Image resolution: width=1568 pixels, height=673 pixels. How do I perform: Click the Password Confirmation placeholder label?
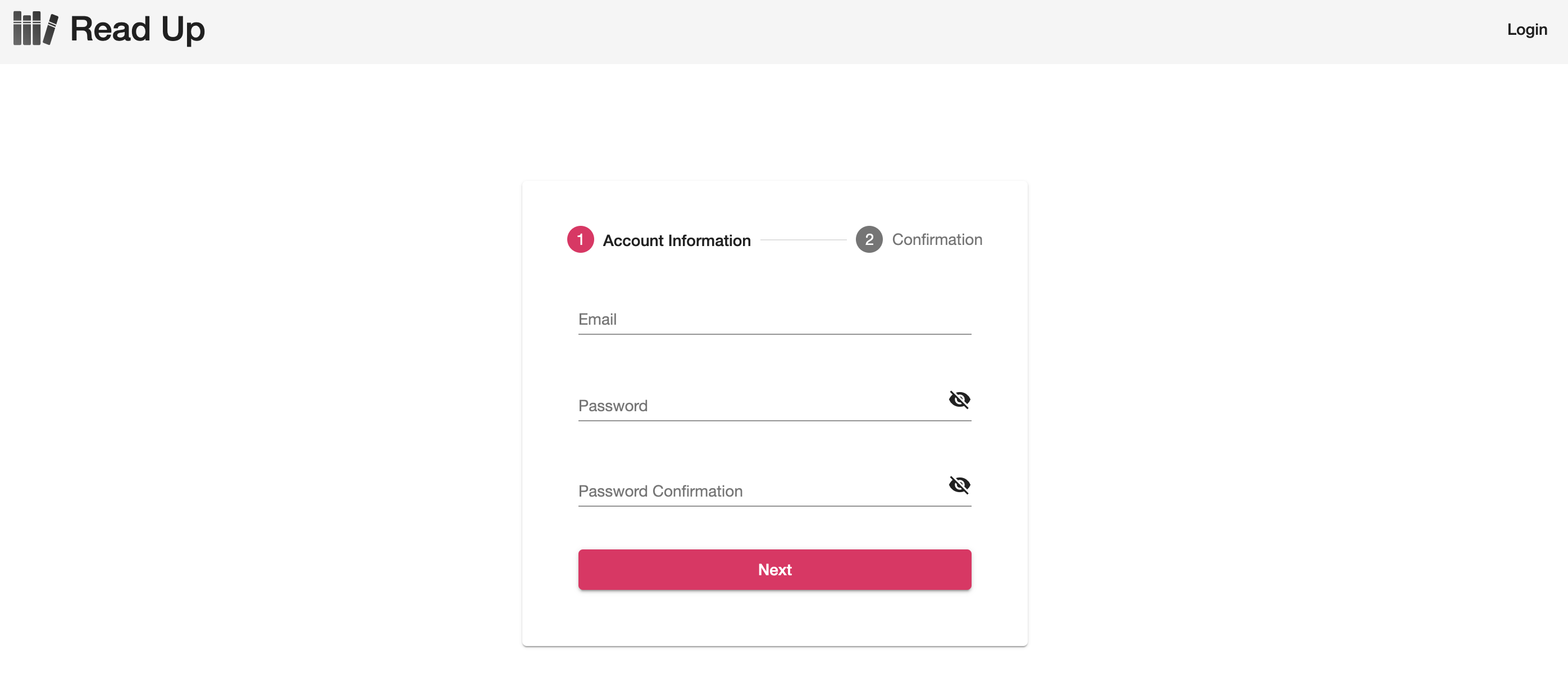[x=660, y=491]
